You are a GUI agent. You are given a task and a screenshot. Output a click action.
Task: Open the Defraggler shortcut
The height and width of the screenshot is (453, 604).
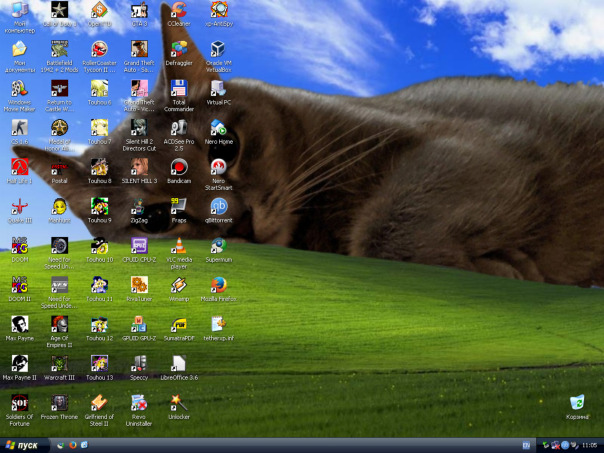179,50
